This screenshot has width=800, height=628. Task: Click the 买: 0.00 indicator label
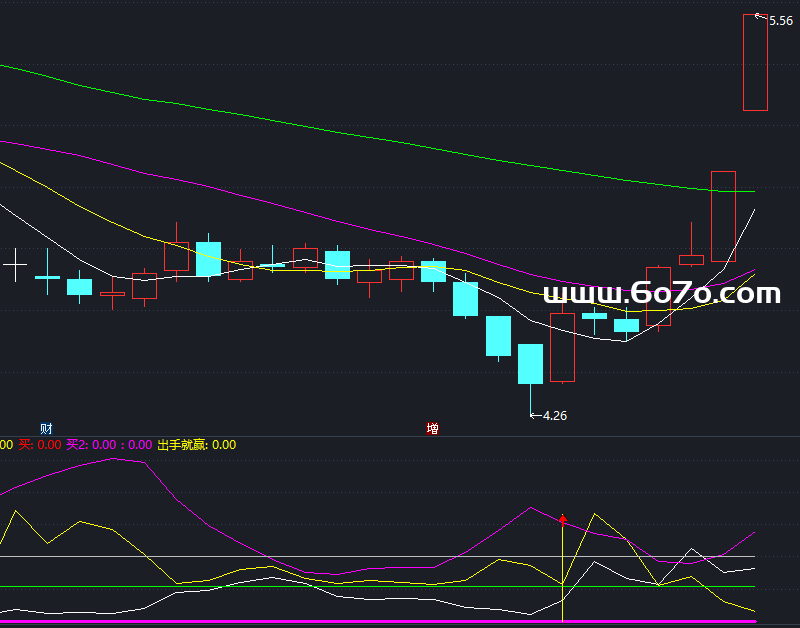(x=40, y=445)
